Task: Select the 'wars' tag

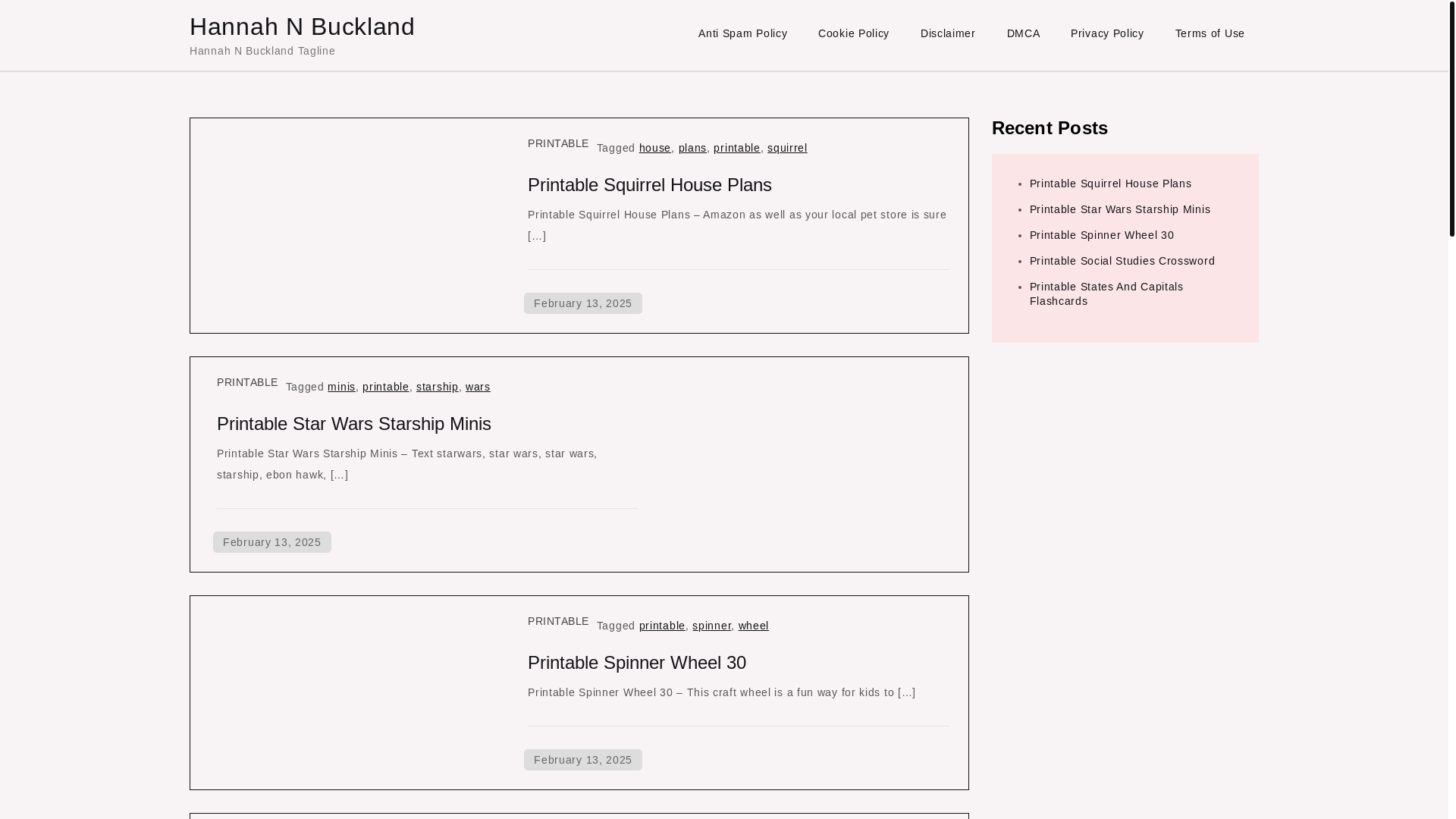Action: (478, 387)
